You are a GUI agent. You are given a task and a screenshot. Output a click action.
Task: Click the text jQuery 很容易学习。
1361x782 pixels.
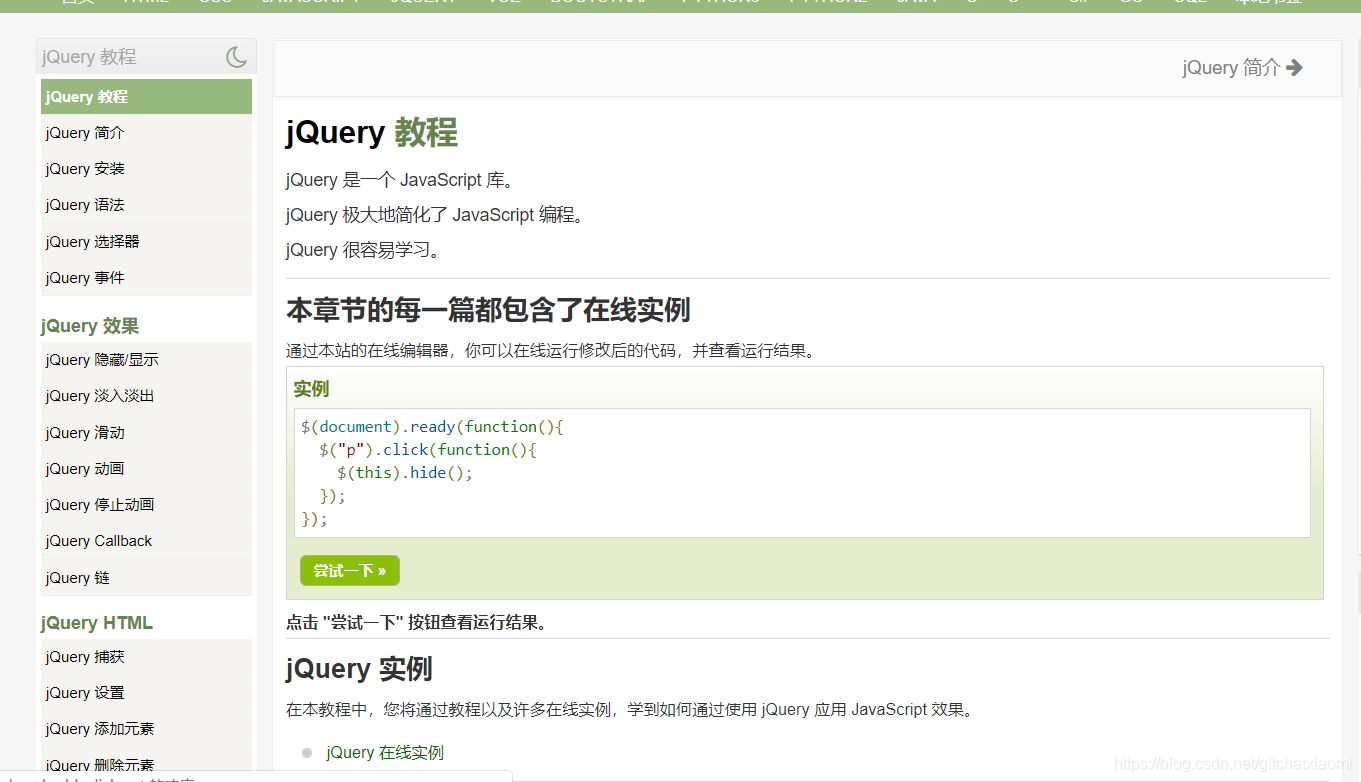[363, 250]
